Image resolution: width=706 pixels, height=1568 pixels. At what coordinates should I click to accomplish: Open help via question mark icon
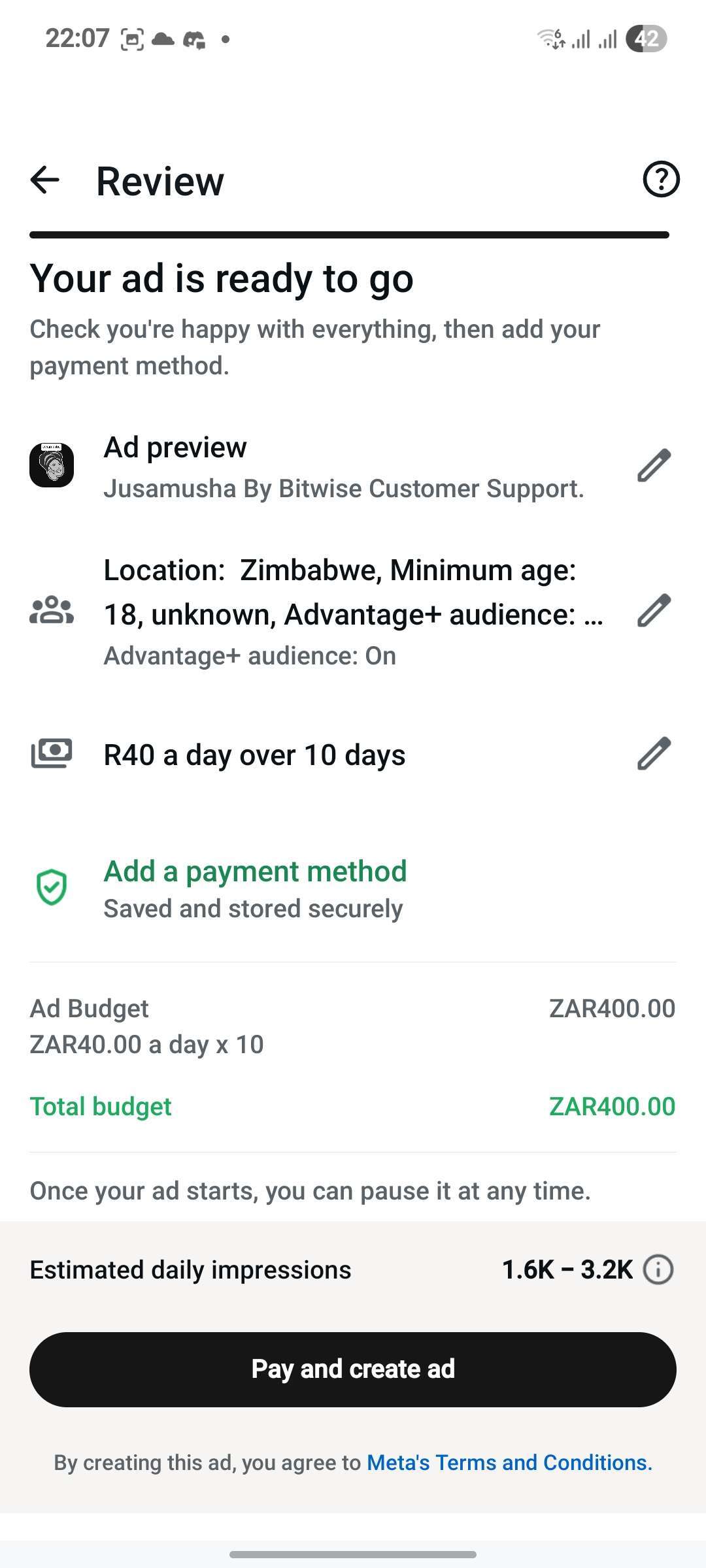click(x=661, y=179)
